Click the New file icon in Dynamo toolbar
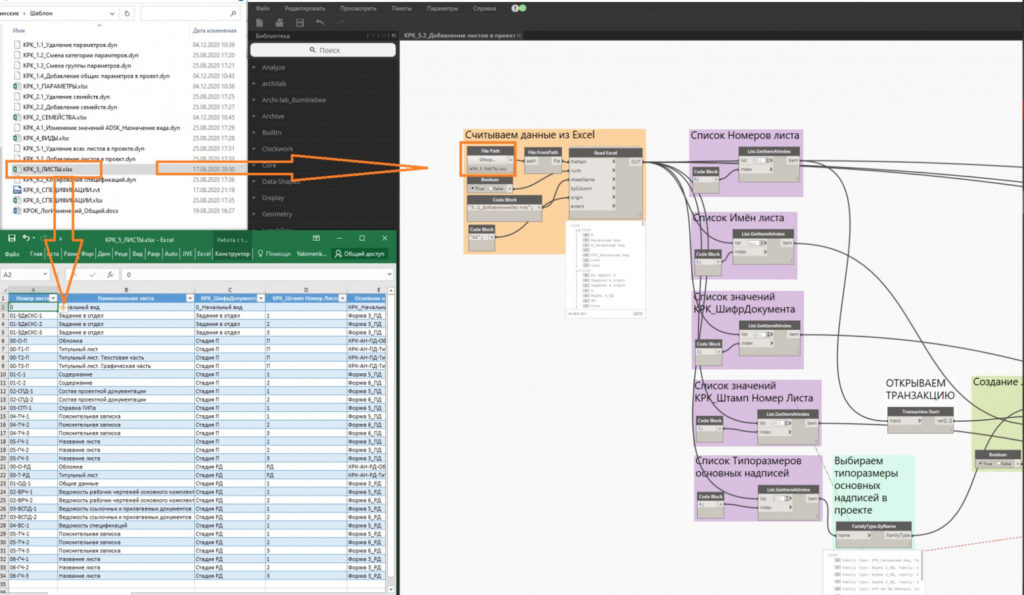 [x=259, y=23]
